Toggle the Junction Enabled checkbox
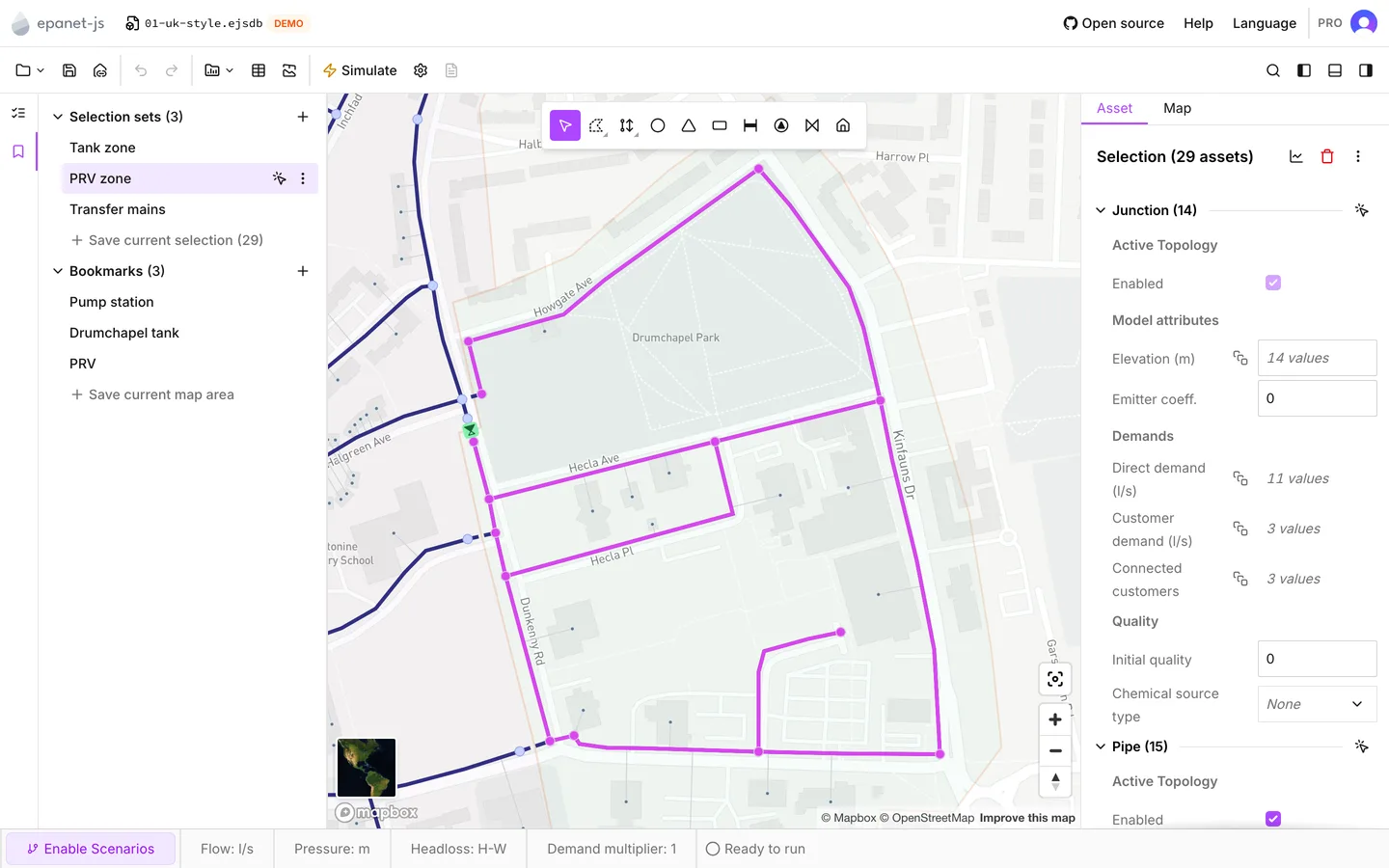The width and height of the screenshot is (1389, 868). click(1273, 283)
